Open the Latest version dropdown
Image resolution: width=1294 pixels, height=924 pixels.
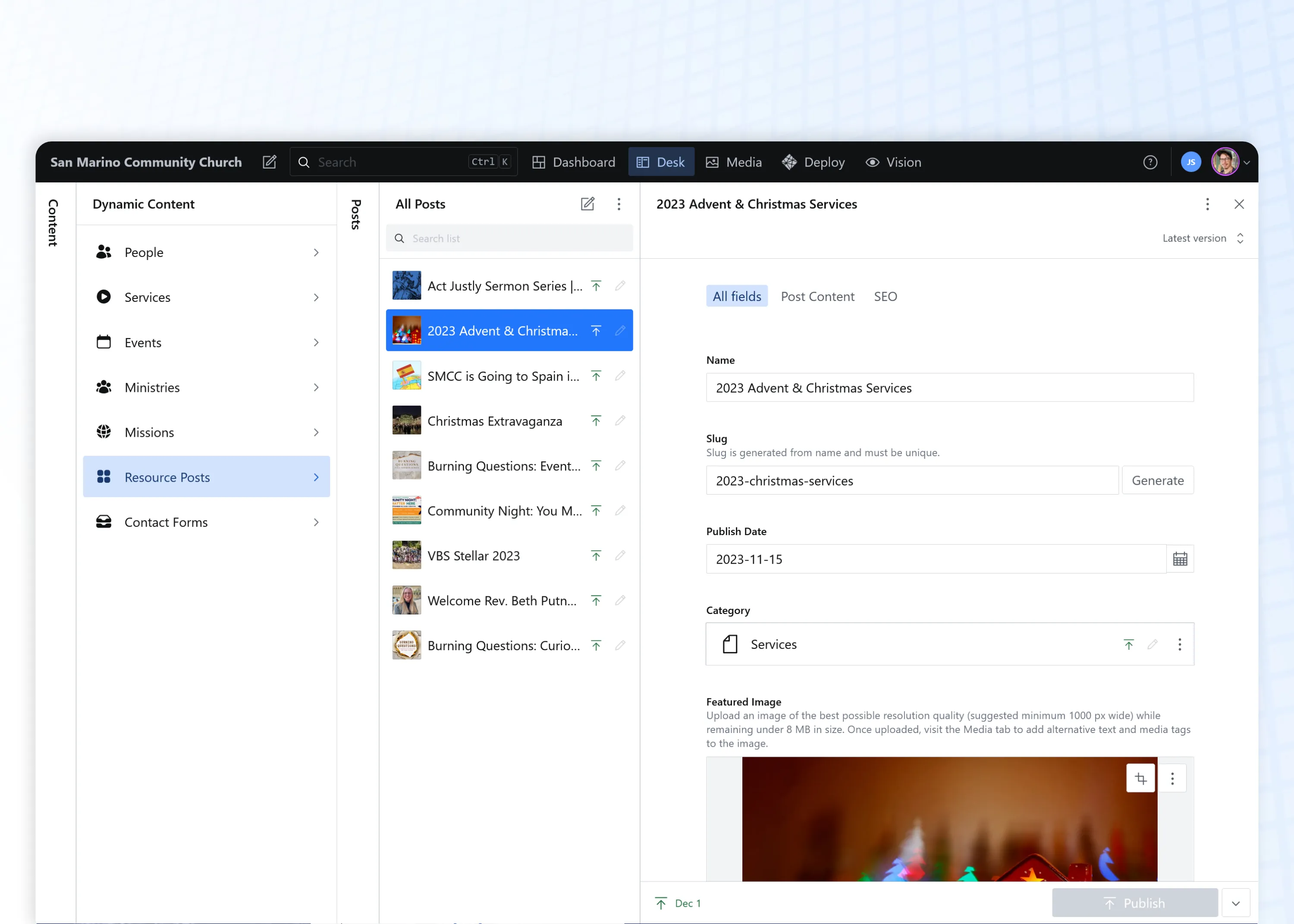[1202, 238]
